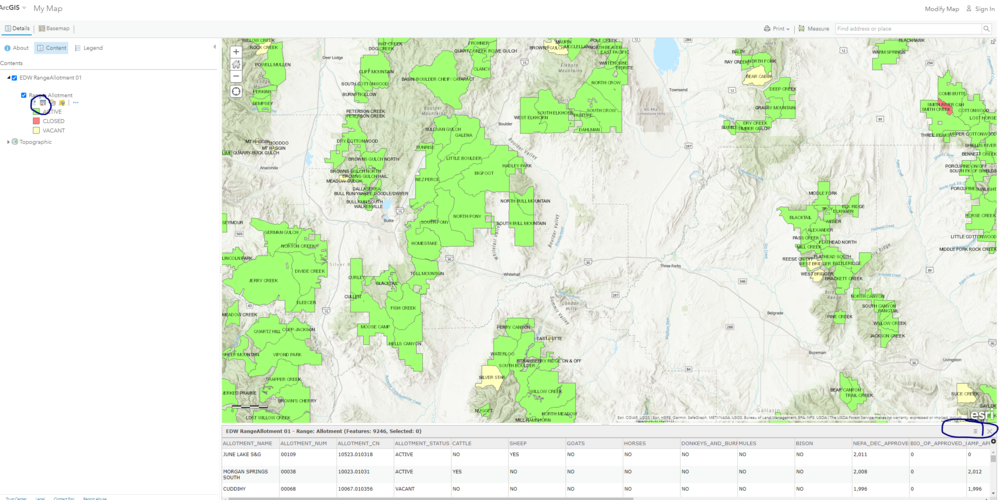999x500 pixels.
Task: Click the ALLOTMENT_CN column header
Action: click(x=365, y=443)
